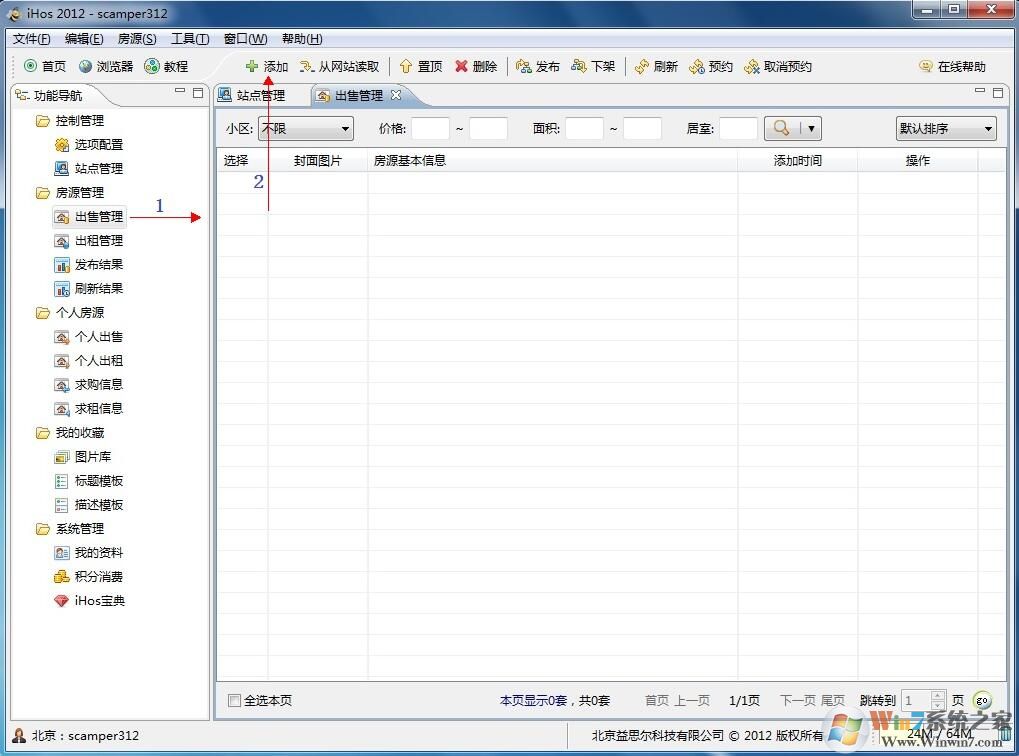Screen dimensions: 1019x756
Task: Click the 刷新 (Refresh) toolbar icon
Action: click(x=656, y=66)
